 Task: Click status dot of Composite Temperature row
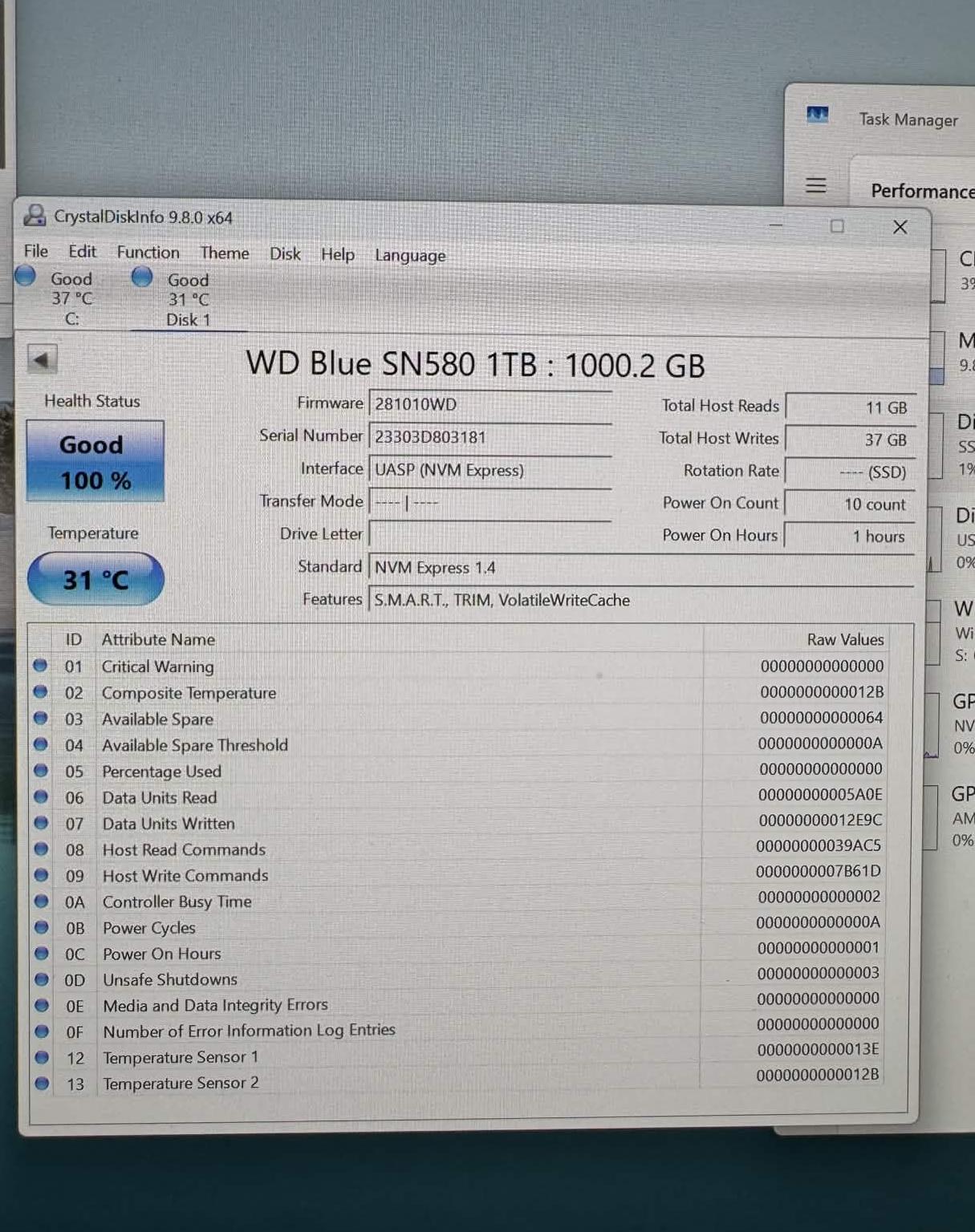pyautogui.click(x=40, y=691)
